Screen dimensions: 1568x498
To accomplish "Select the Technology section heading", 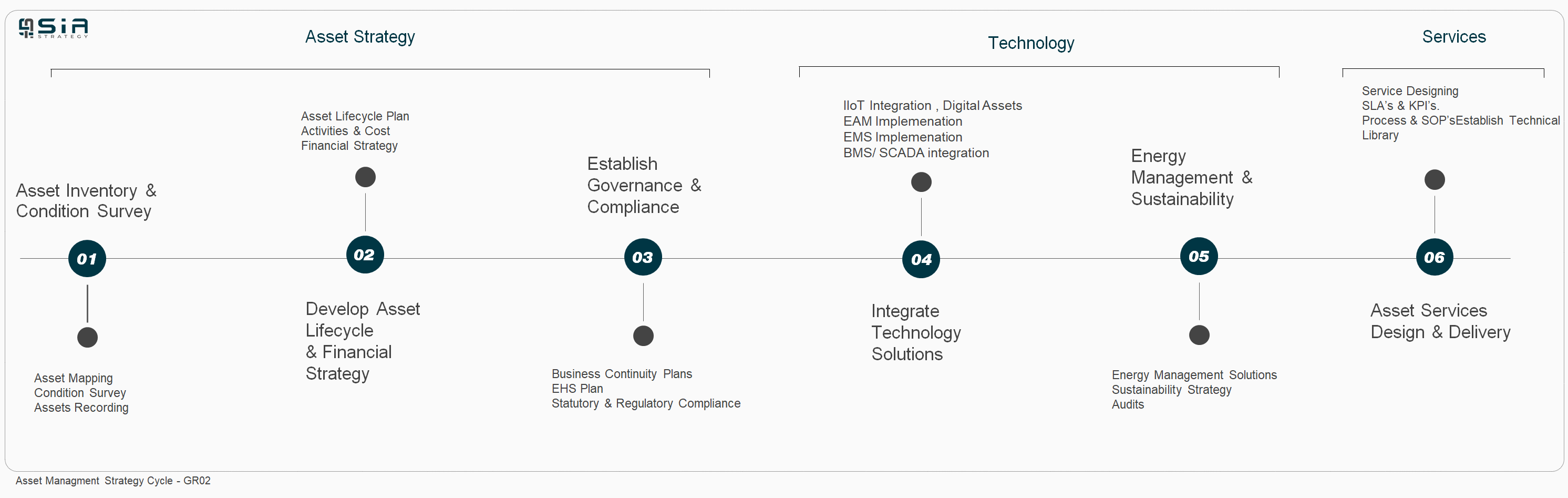I will [1030, 43].
